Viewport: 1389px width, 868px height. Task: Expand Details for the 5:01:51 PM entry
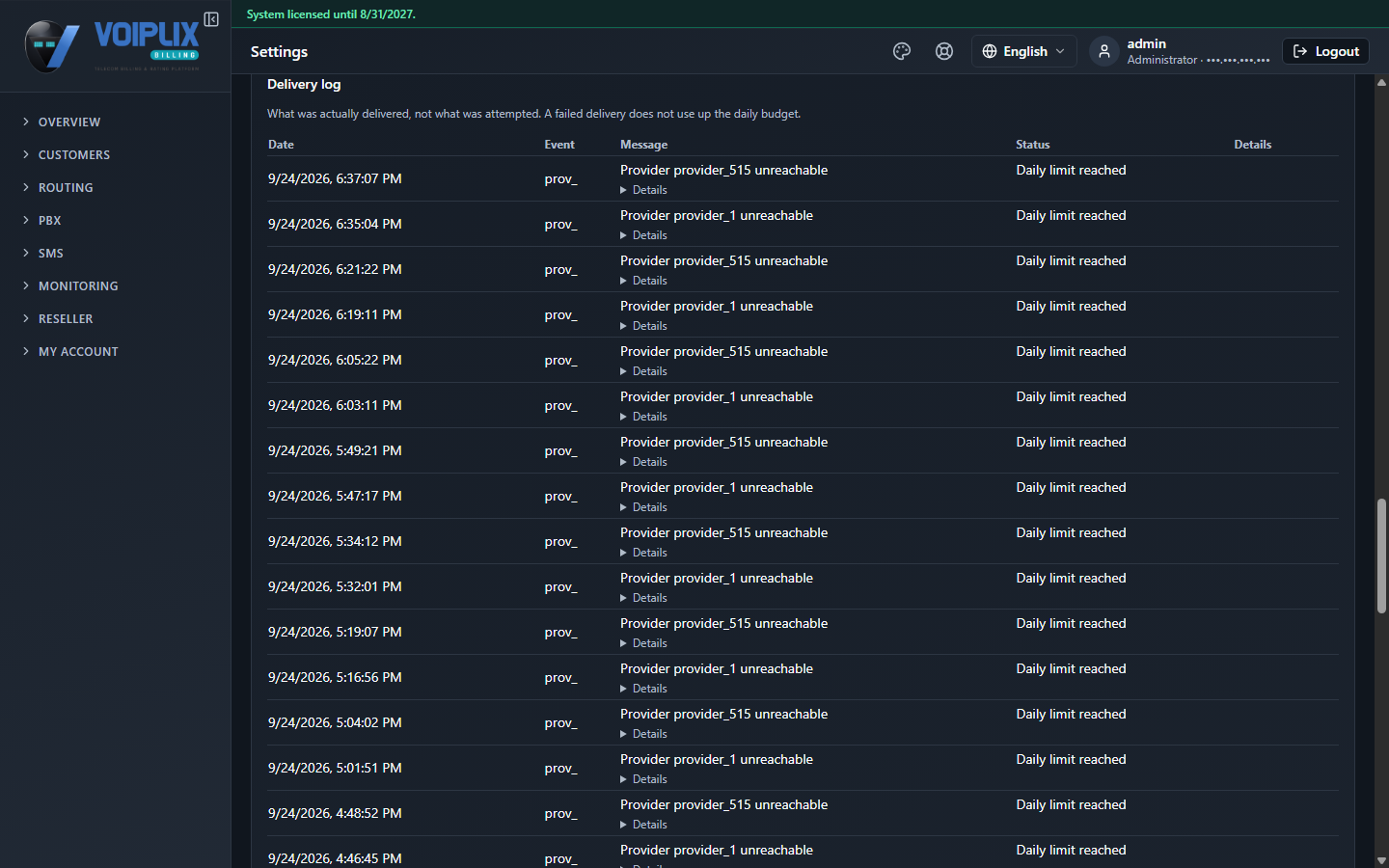coord(643,779)
